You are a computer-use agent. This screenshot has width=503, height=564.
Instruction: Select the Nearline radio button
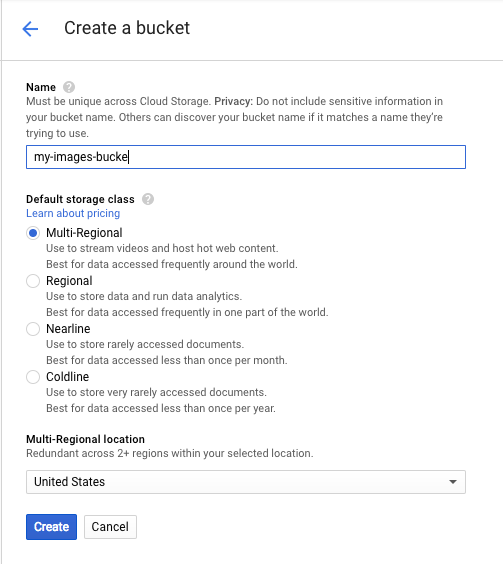(33, 329)
